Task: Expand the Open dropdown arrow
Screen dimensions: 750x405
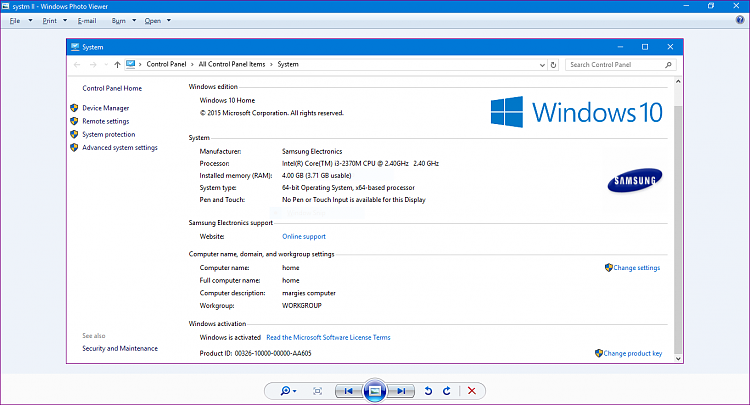Action: click(x=169, y=21)
